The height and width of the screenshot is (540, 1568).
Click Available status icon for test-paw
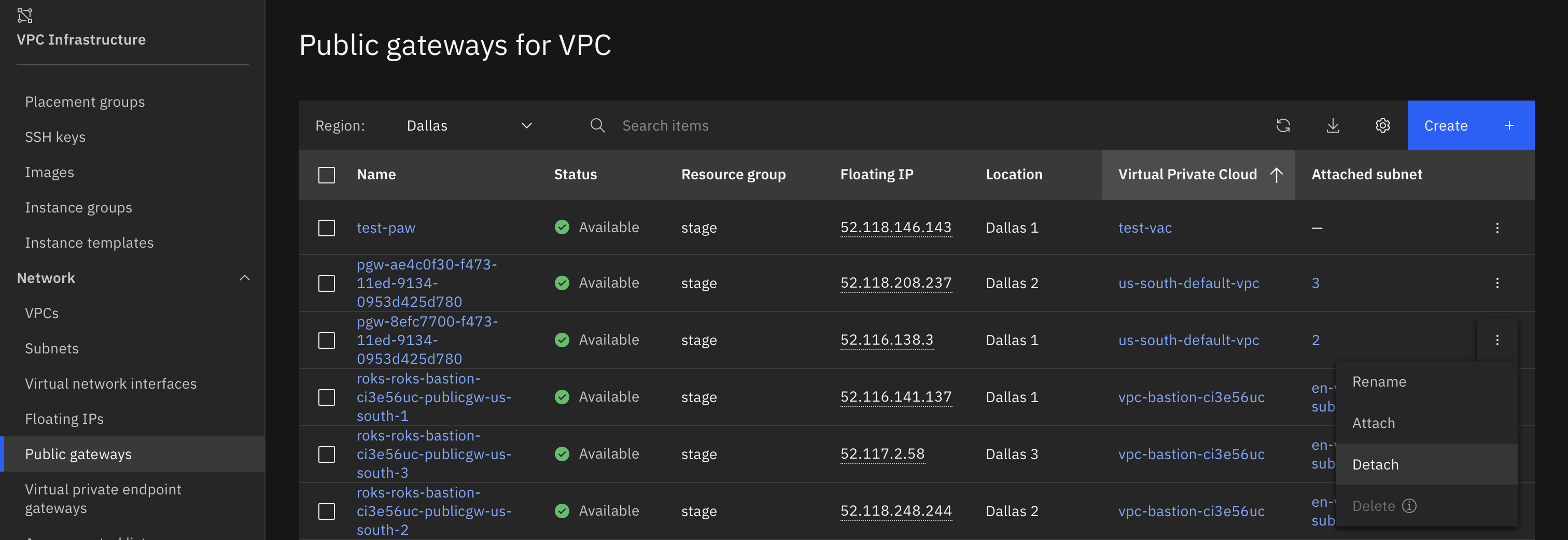click(x=562, y=228)
